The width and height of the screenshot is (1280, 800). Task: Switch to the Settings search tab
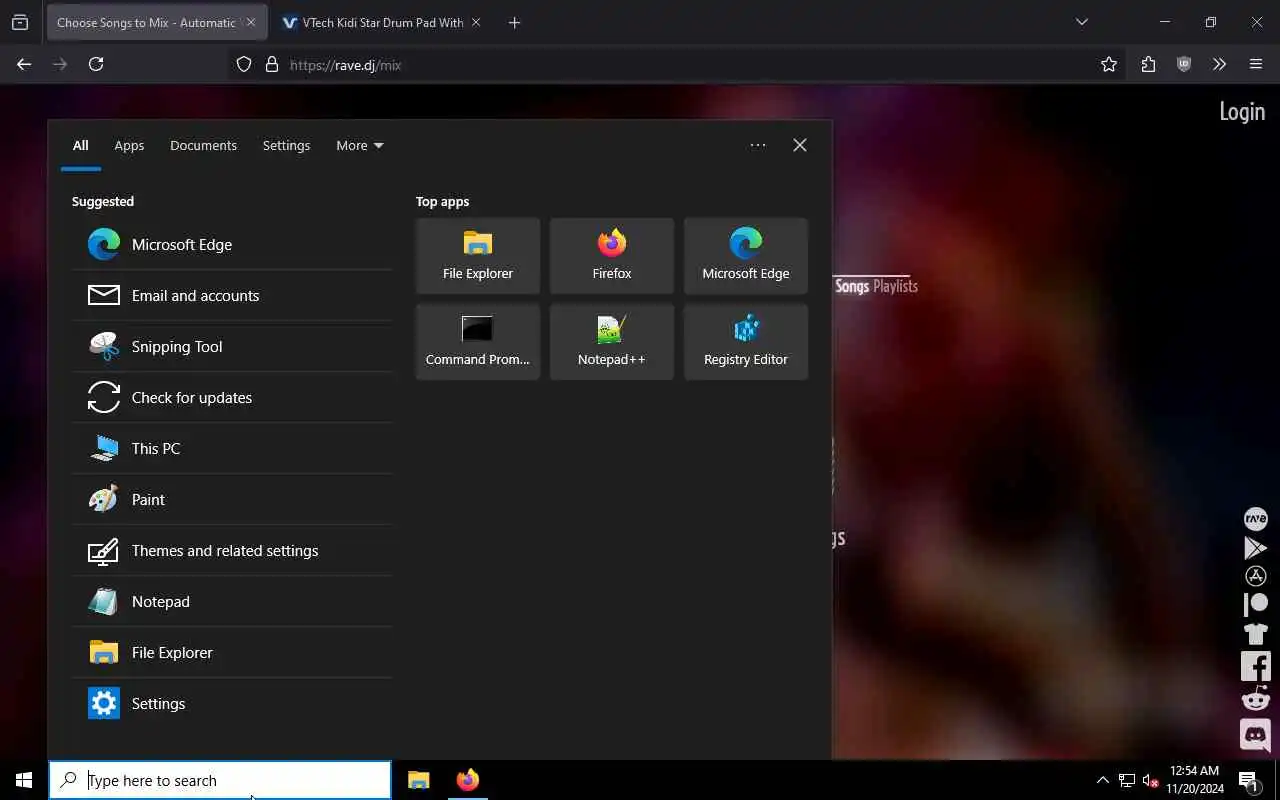tap(286, 145)
